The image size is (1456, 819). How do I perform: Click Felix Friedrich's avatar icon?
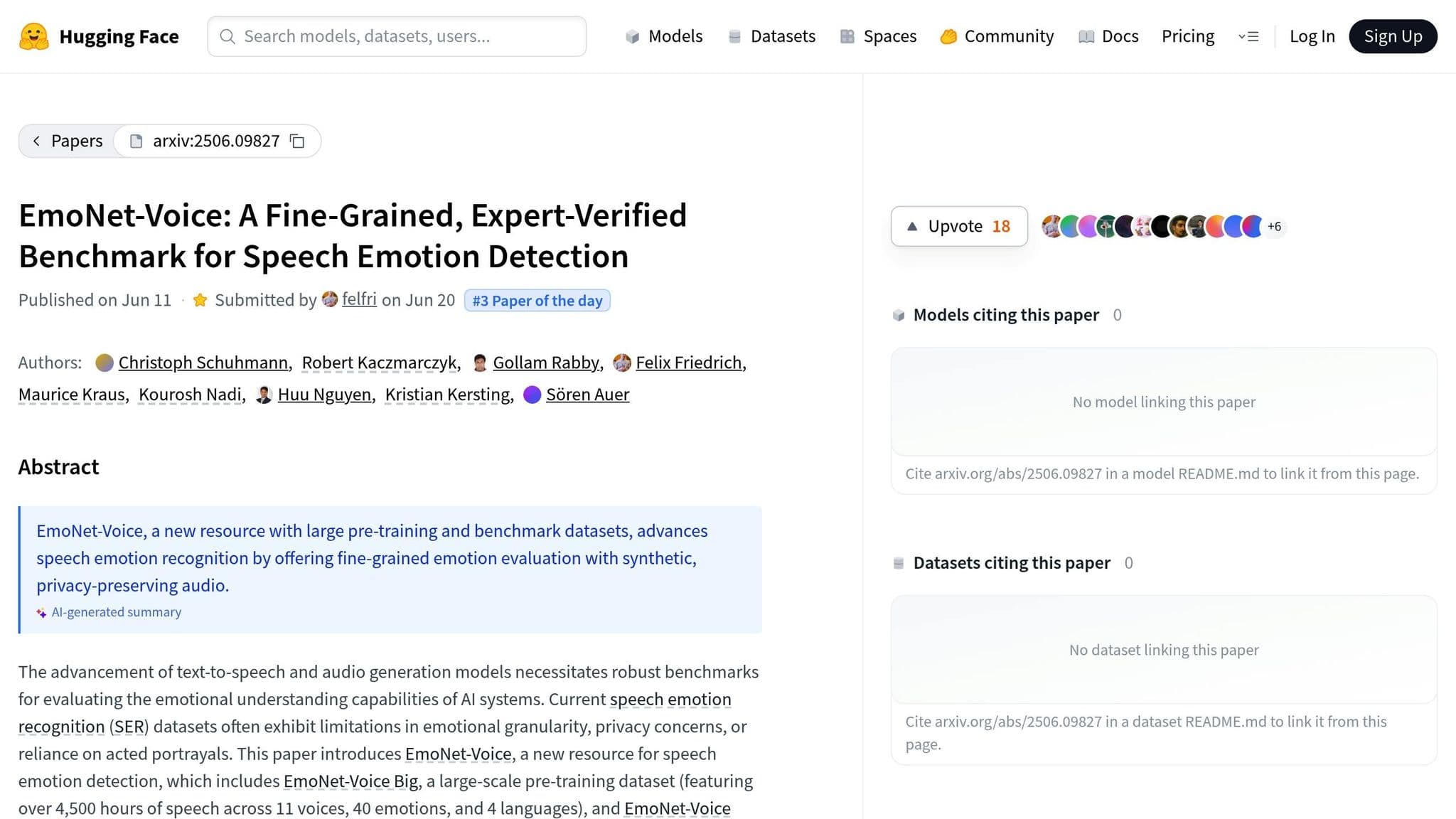coord(622,363)
